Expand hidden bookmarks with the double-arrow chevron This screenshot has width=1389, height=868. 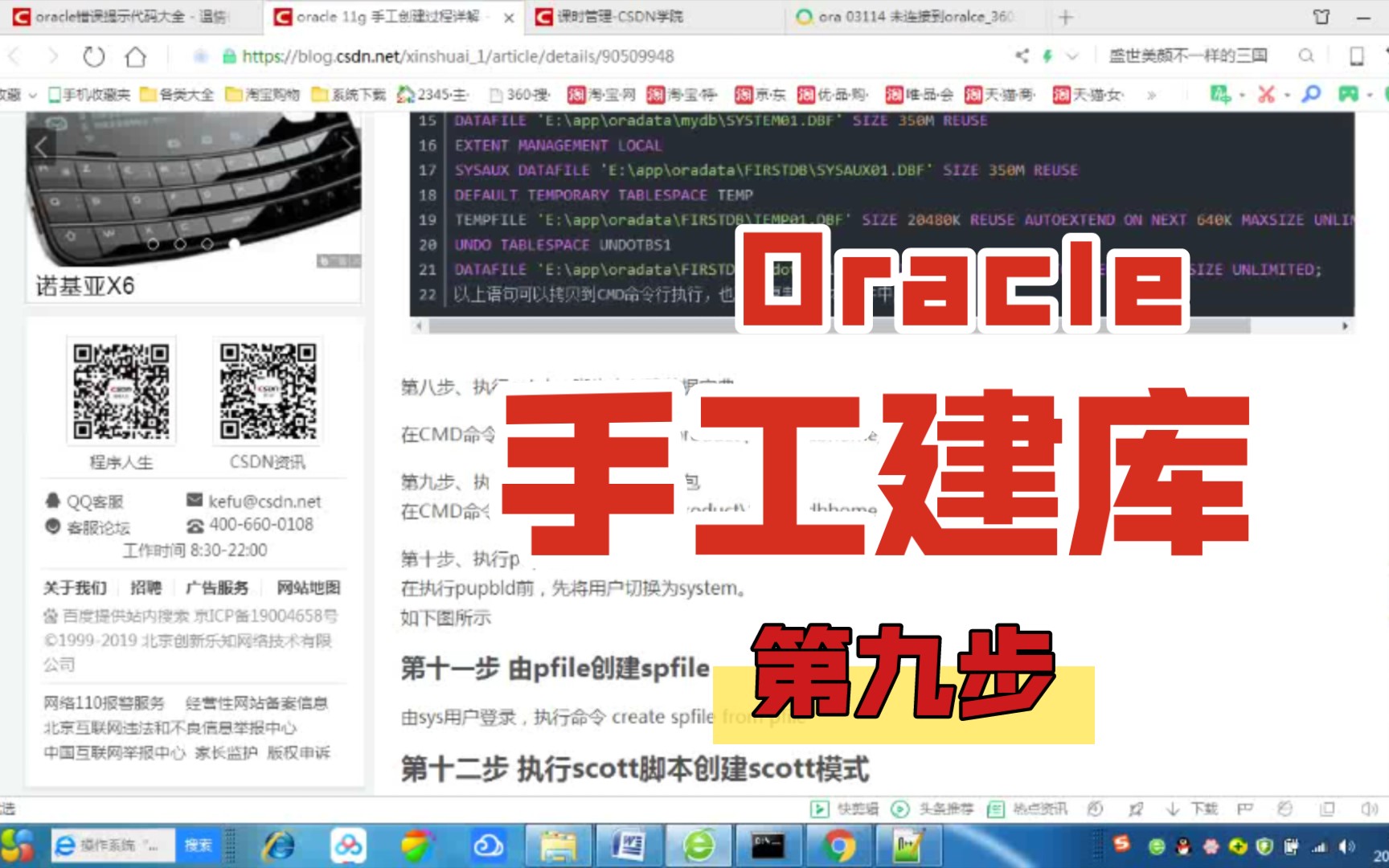click(1150, 94)
